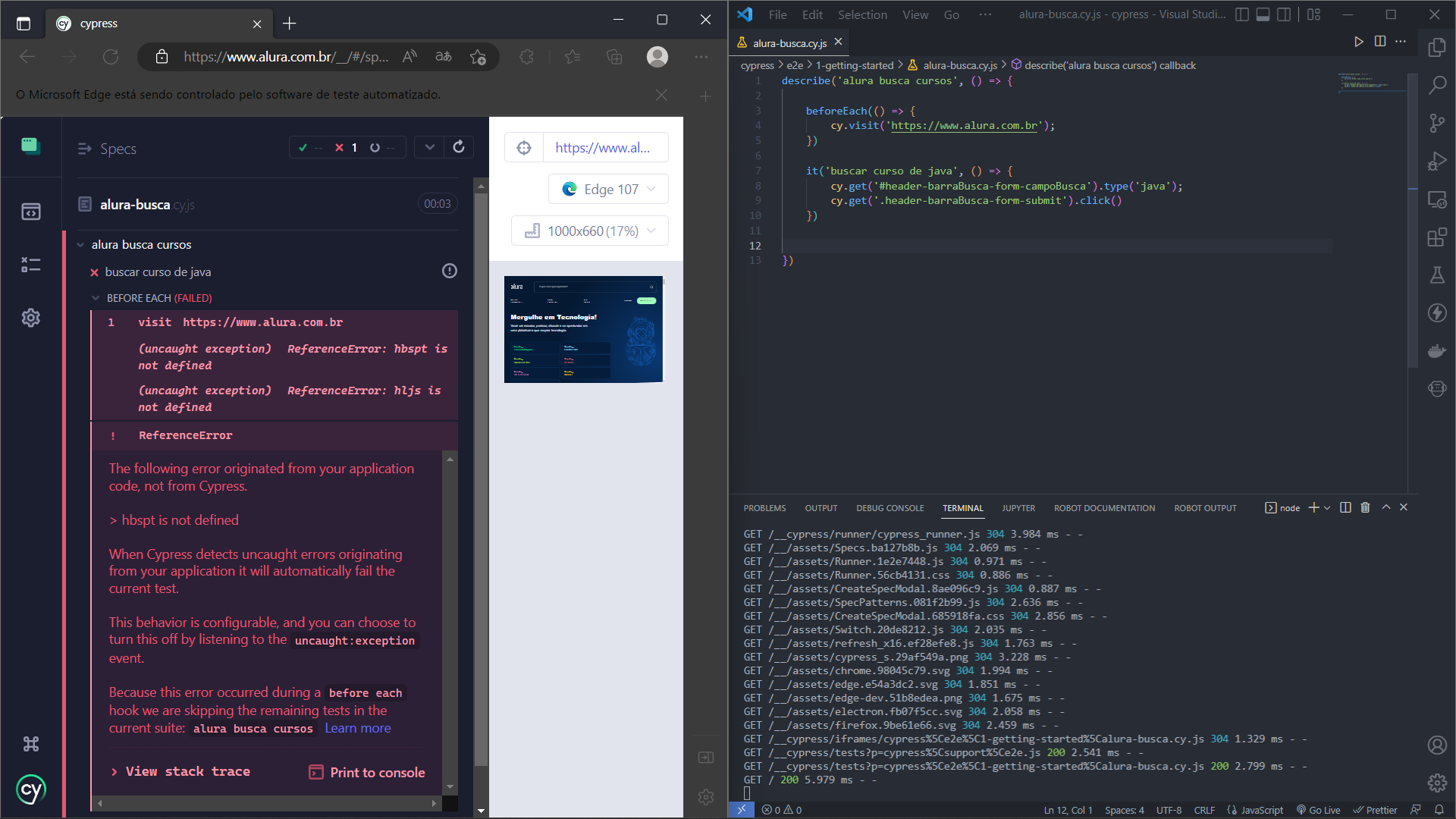1456x819 pixels.
Task: Open new terminal profile dropdown arrow
Action: [x=1327, y=507]
